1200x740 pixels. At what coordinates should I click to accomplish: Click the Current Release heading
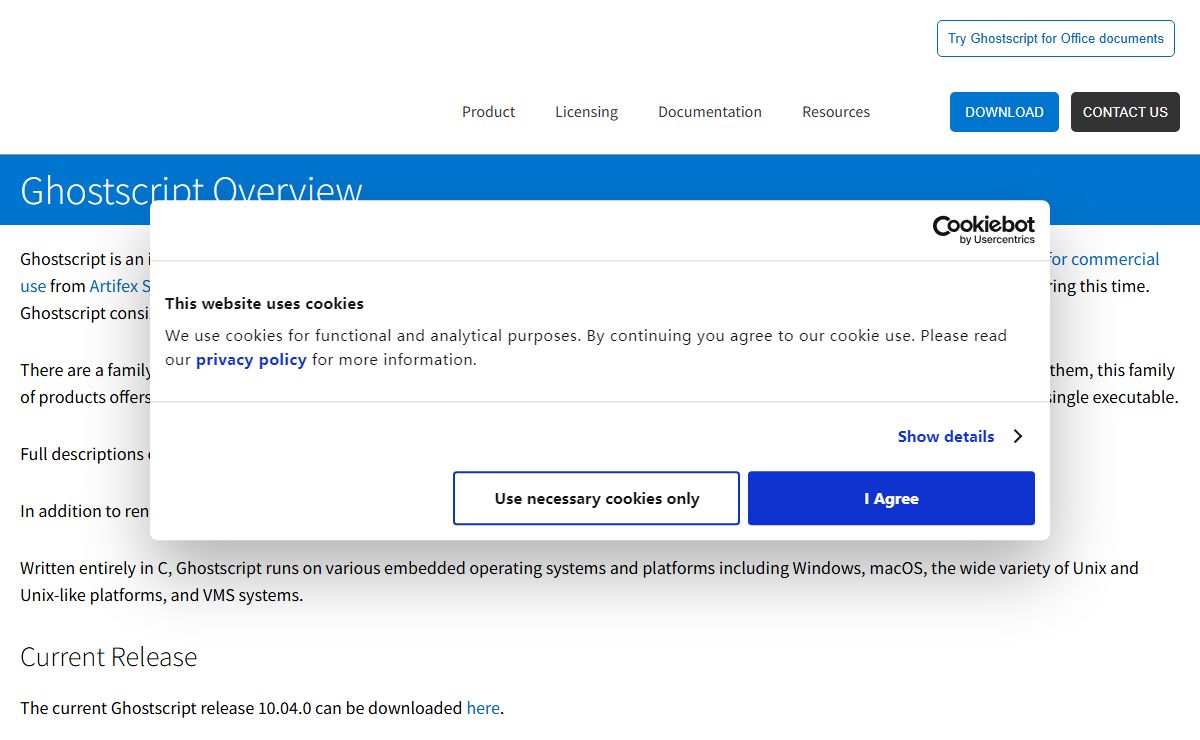pos(109,657)
